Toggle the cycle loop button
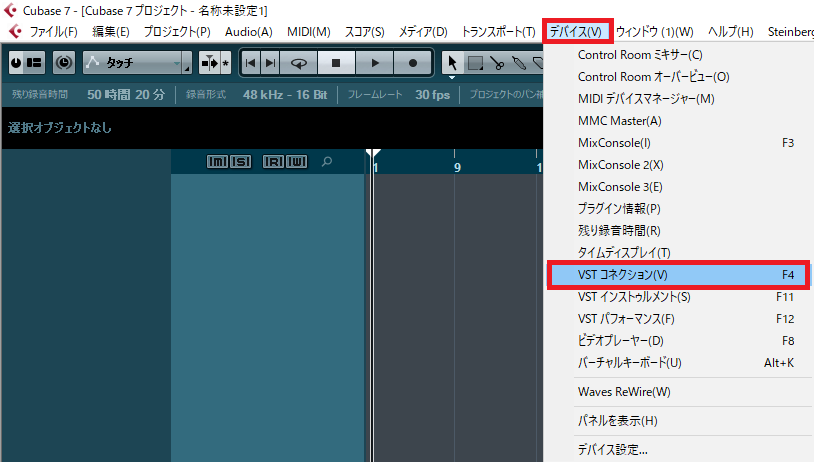The image size is (814, 462). 299,63
